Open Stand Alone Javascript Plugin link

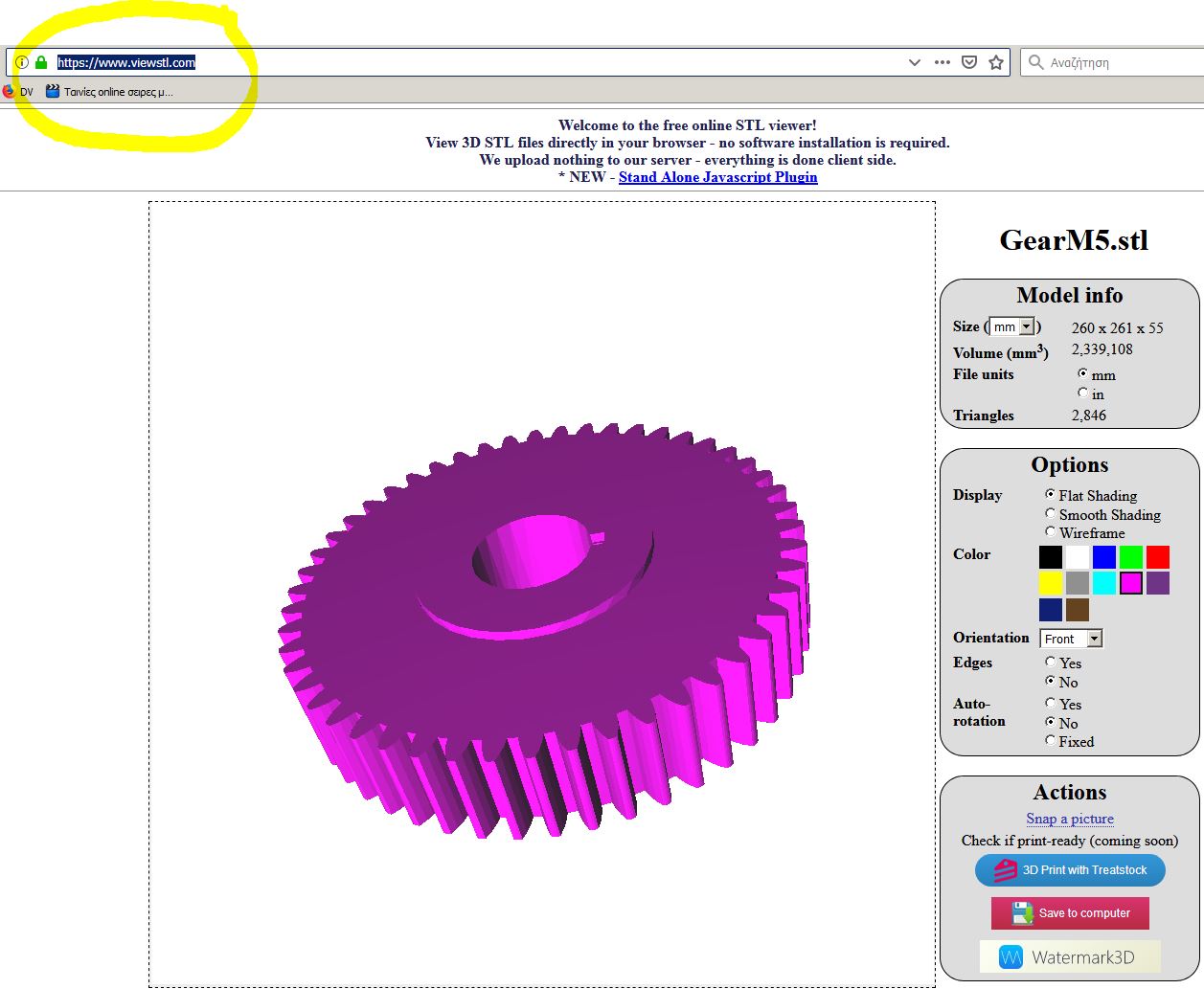pyautogui.click(x=717, y=177)
